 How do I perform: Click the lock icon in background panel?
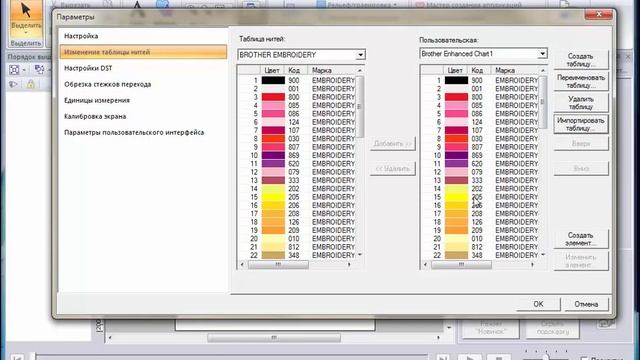(31, 84)
